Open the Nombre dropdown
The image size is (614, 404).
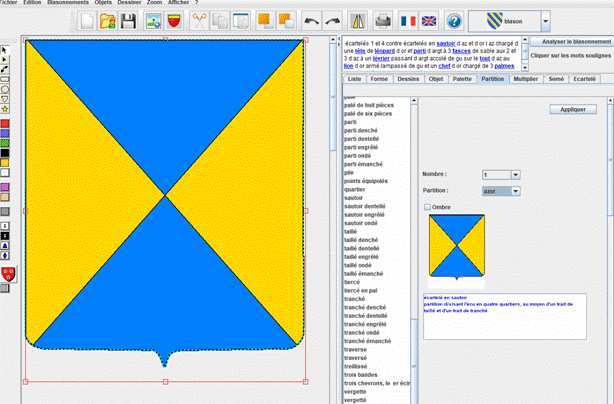515,175
